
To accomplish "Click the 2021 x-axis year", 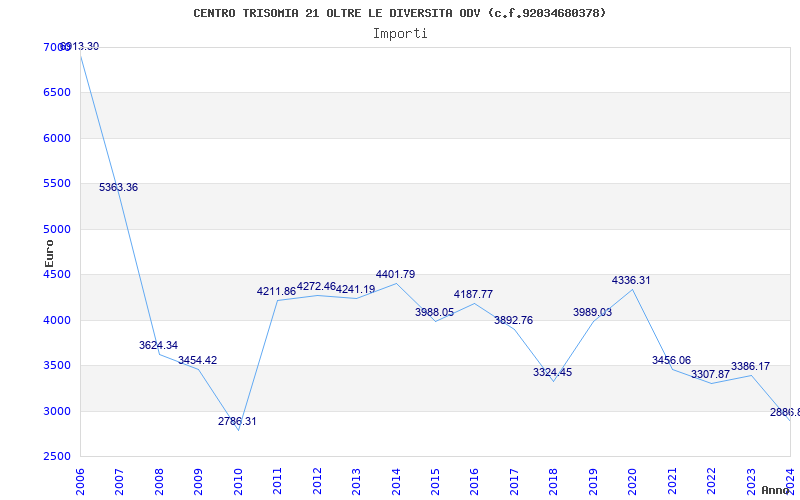I will click(x=672, y=482).
